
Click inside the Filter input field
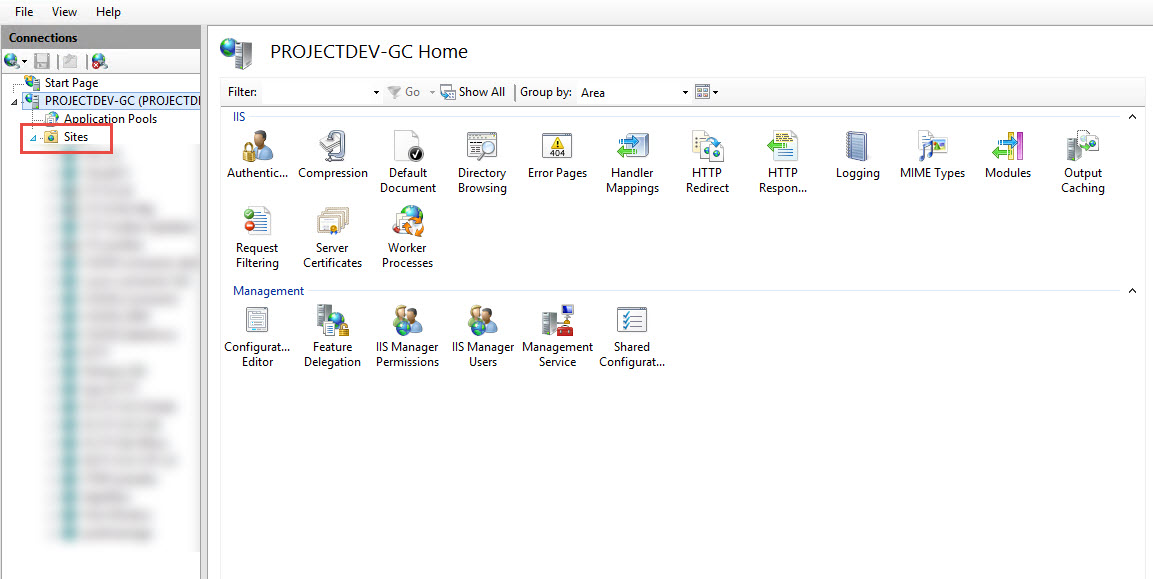click(310, 91)
